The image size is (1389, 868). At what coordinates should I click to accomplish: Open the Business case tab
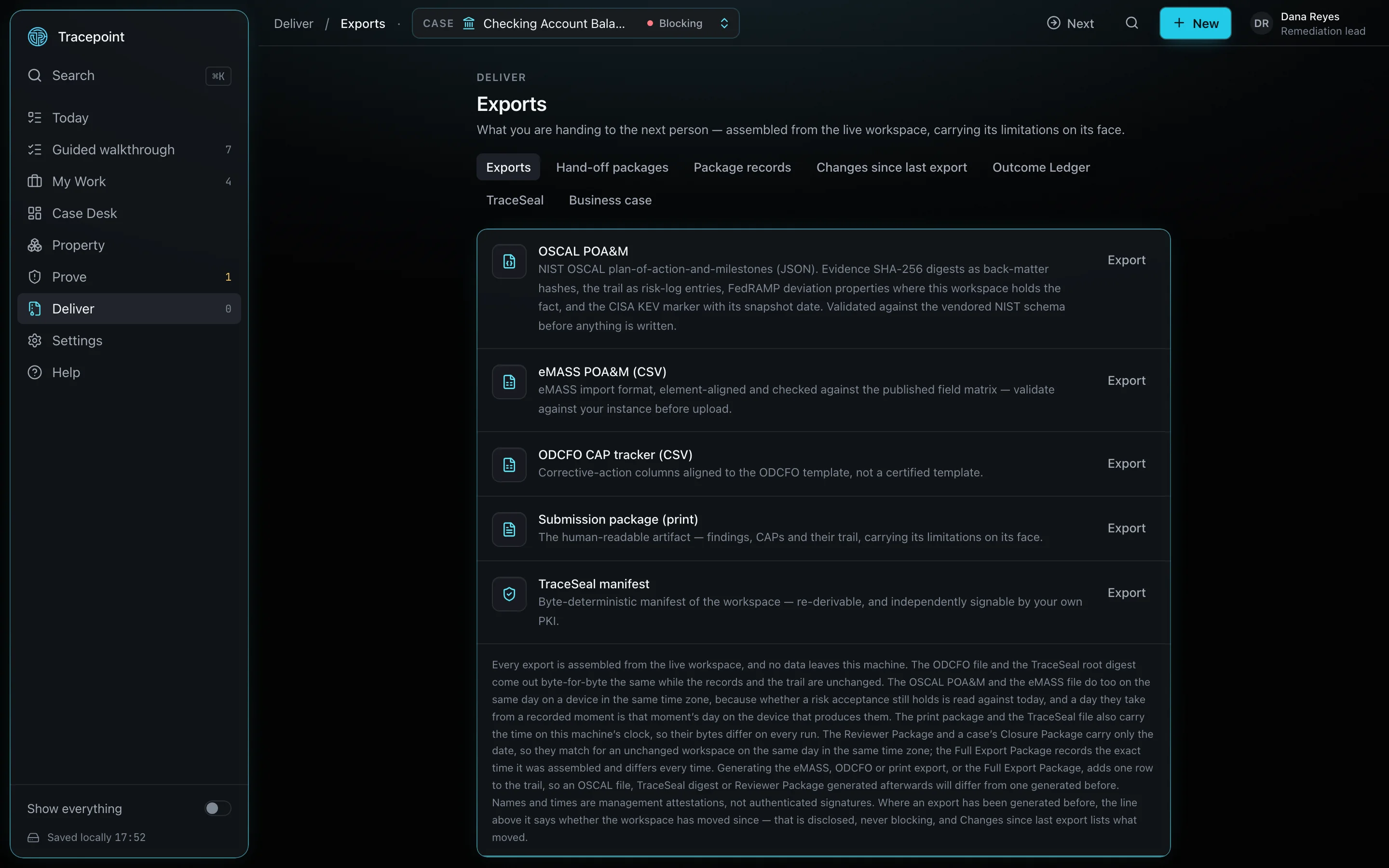coord(610,200)
